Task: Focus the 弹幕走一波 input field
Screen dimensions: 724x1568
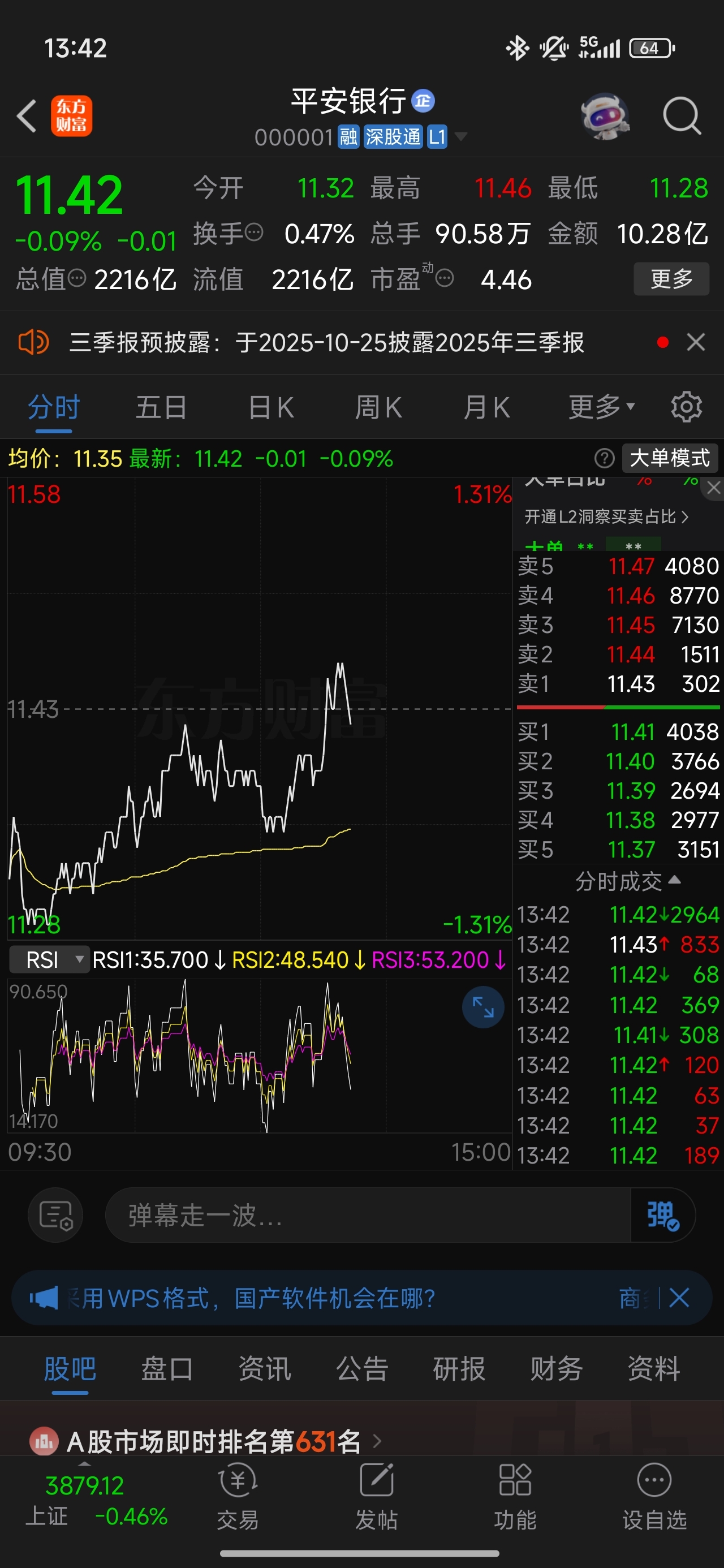Action: [368, 1215]
